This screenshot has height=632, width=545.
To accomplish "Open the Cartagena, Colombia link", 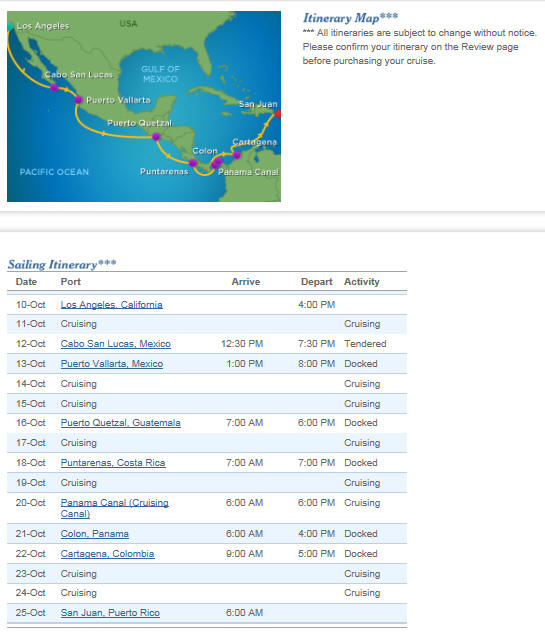I will point(108,554).
